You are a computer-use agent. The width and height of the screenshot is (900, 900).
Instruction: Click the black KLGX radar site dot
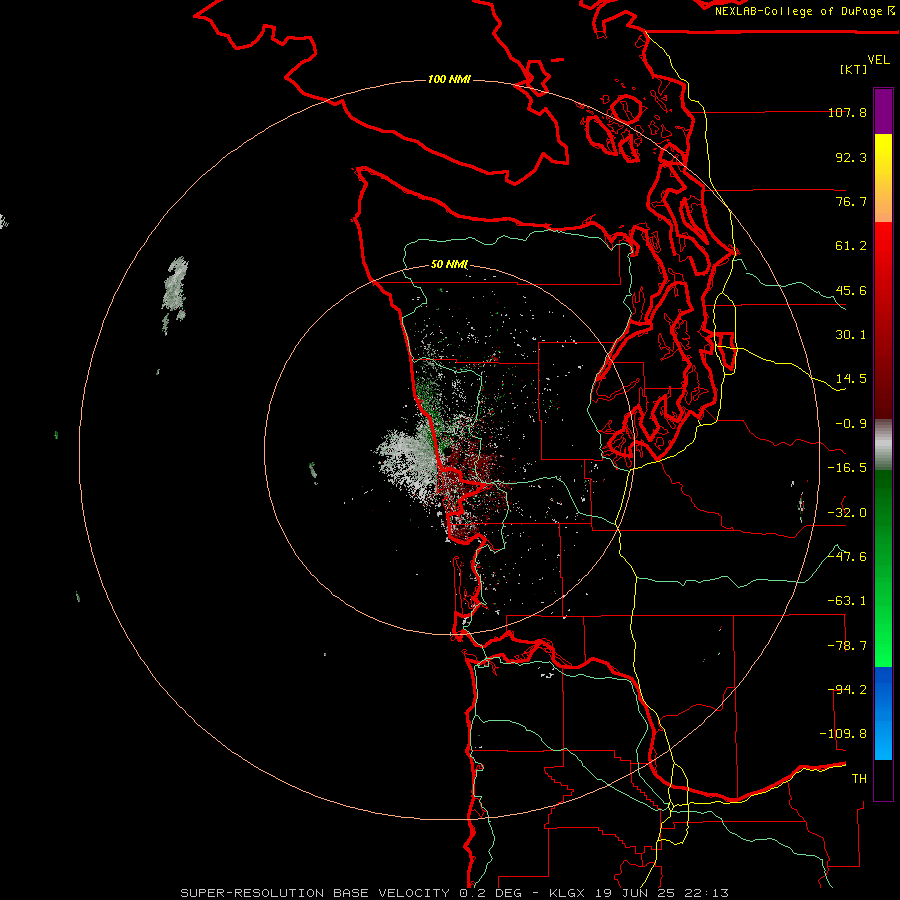[x=447, y=452]
